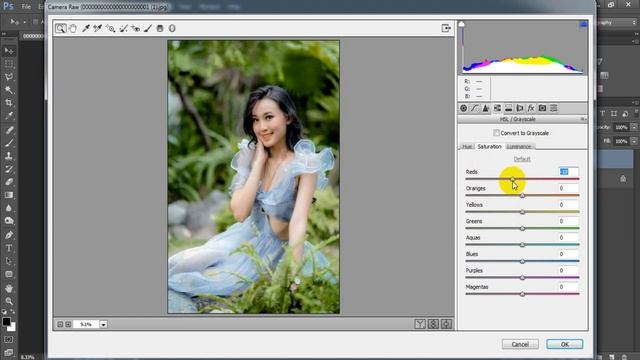Screen dimensions: 640x360
Task: Open the HSL / Grayscale panel flyout menu
Action: 584,119
